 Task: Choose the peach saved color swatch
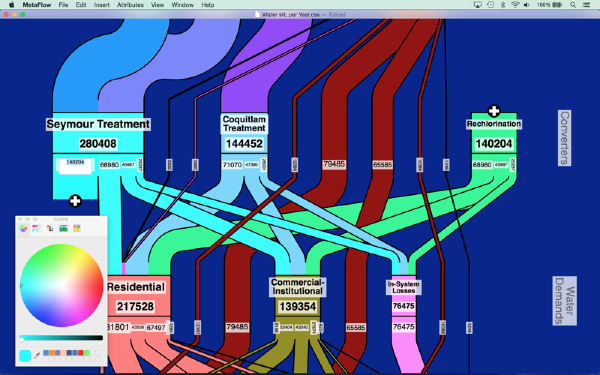point(63,353)
